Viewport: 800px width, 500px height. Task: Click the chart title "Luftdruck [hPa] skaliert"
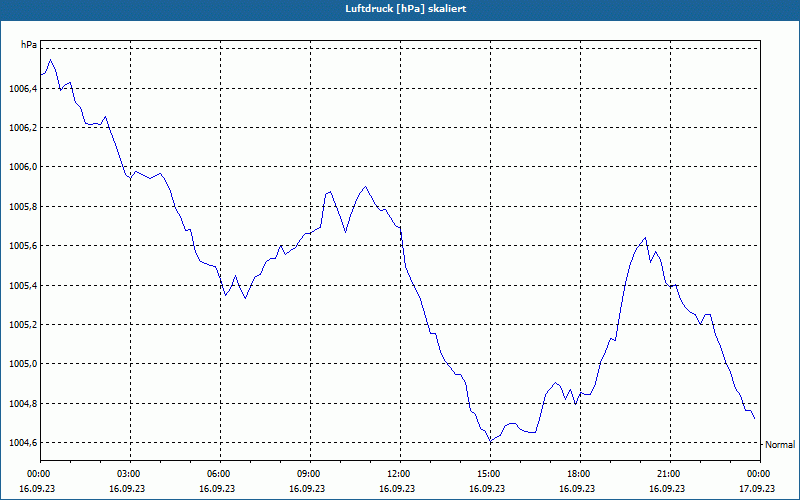pos(406,9)
